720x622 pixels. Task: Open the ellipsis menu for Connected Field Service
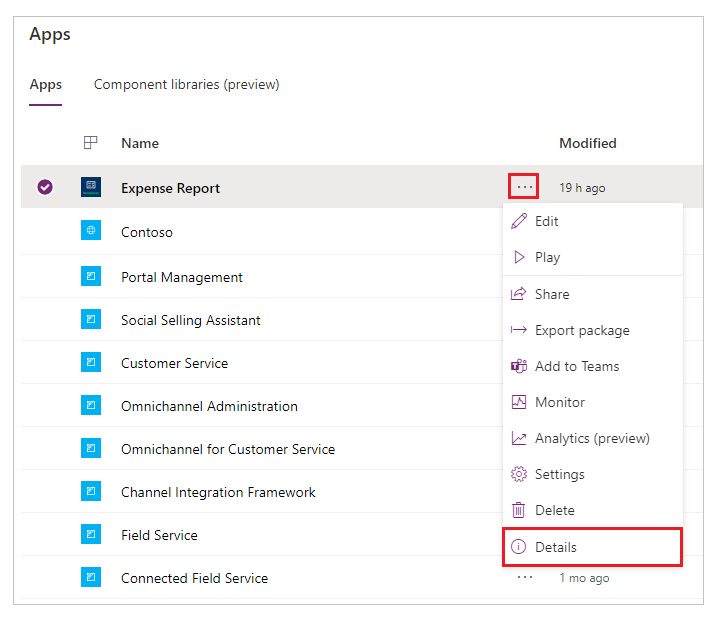524,577
